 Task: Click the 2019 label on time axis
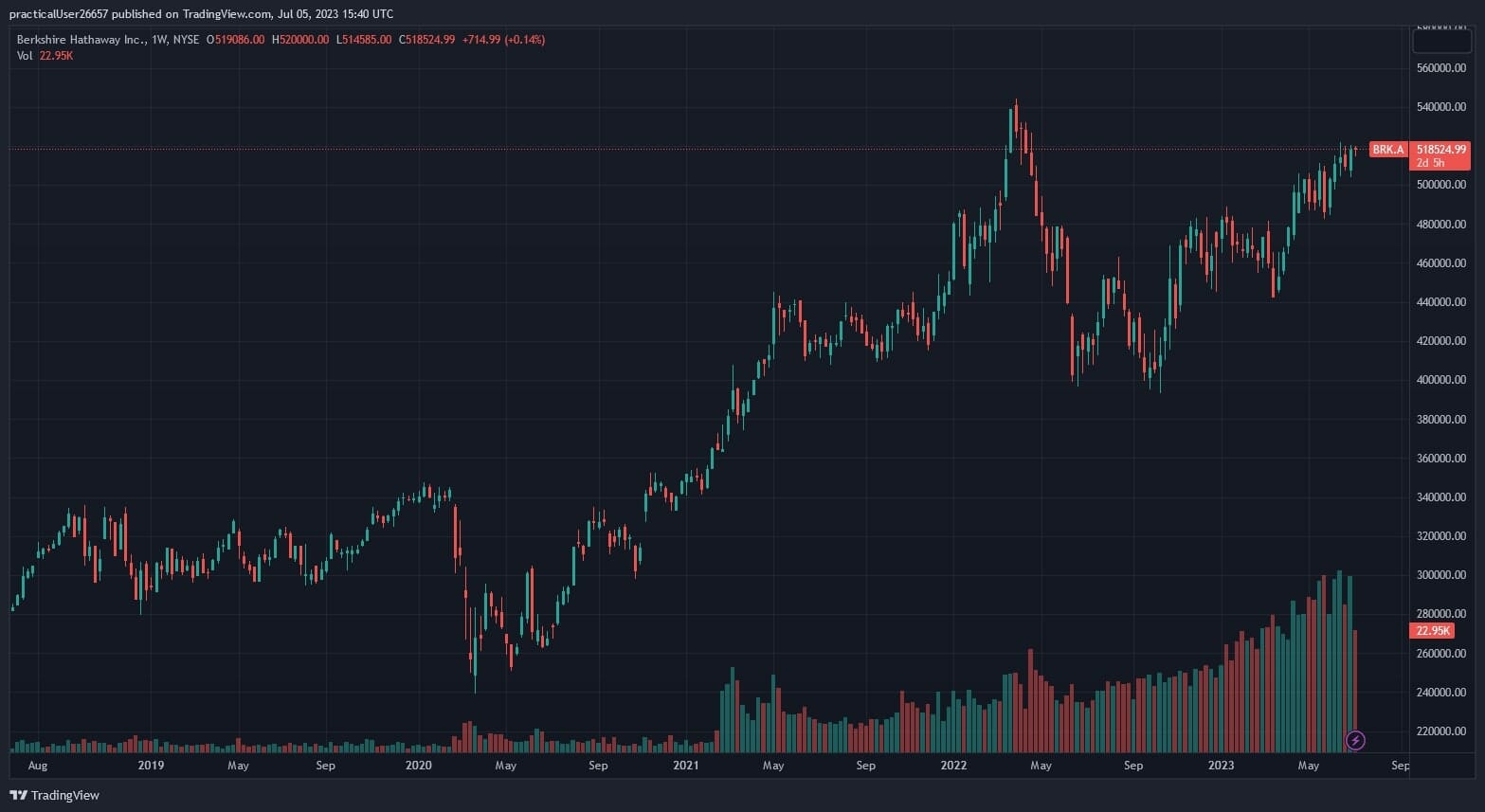click(151, 766)
